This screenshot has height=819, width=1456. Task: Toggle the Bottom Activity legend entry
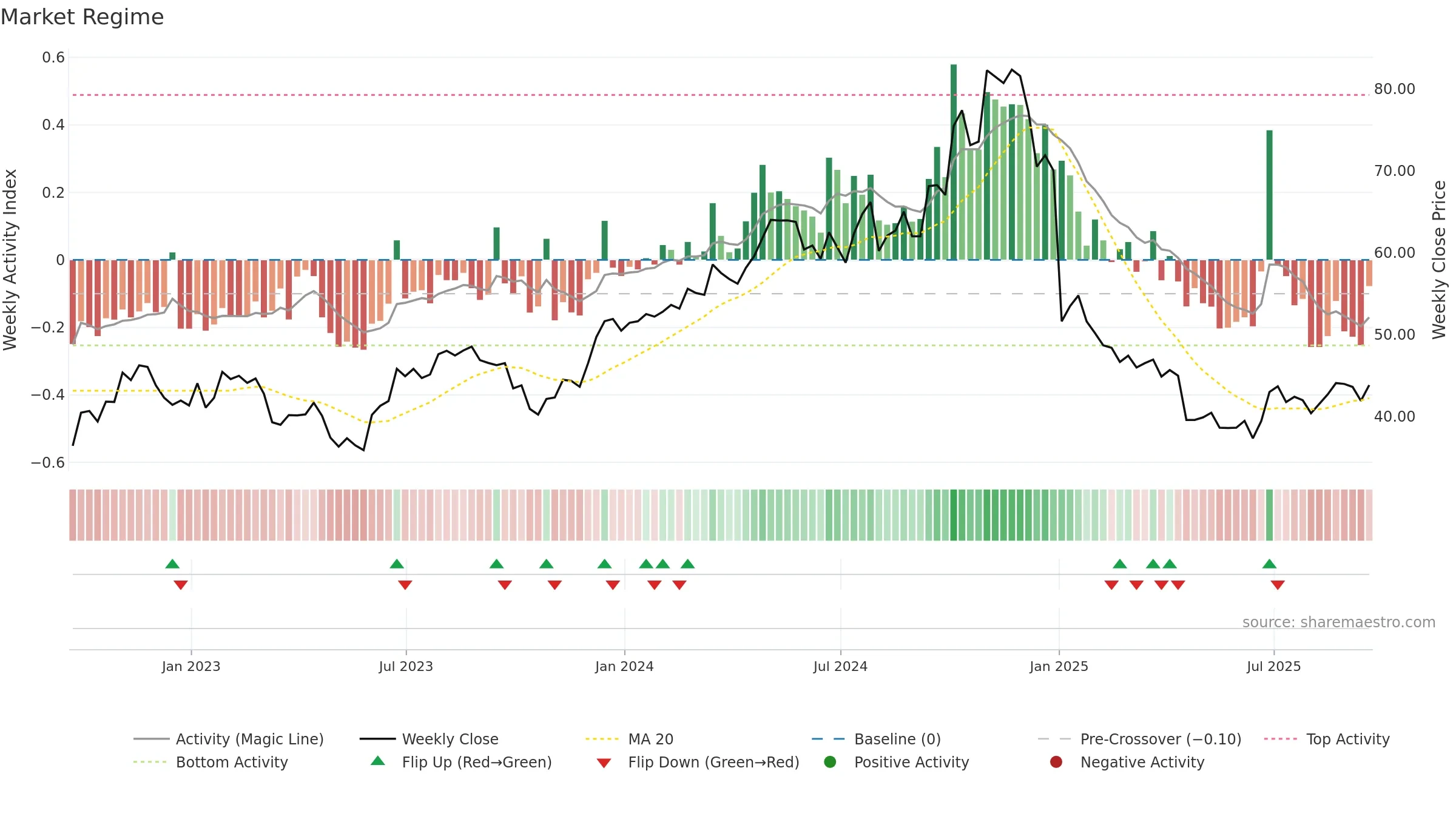[211, 762]
